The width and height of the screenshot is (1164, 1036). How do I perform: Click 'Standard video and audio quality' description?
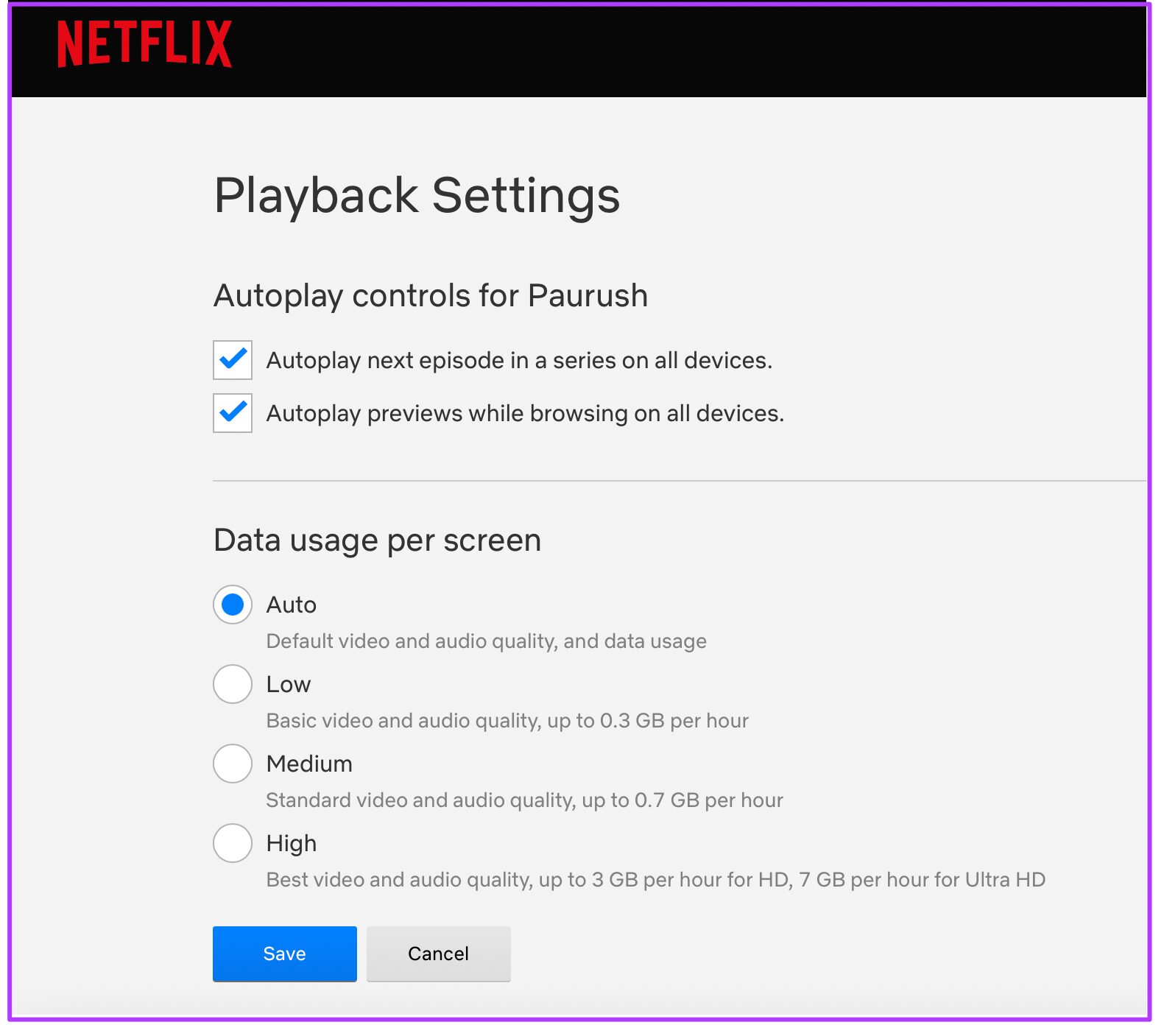click(524, 800)
